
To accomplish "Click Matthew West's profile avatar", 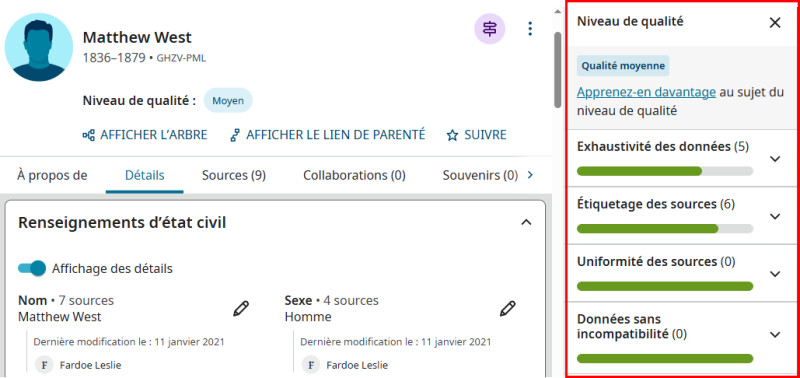I will click(39, 47).
